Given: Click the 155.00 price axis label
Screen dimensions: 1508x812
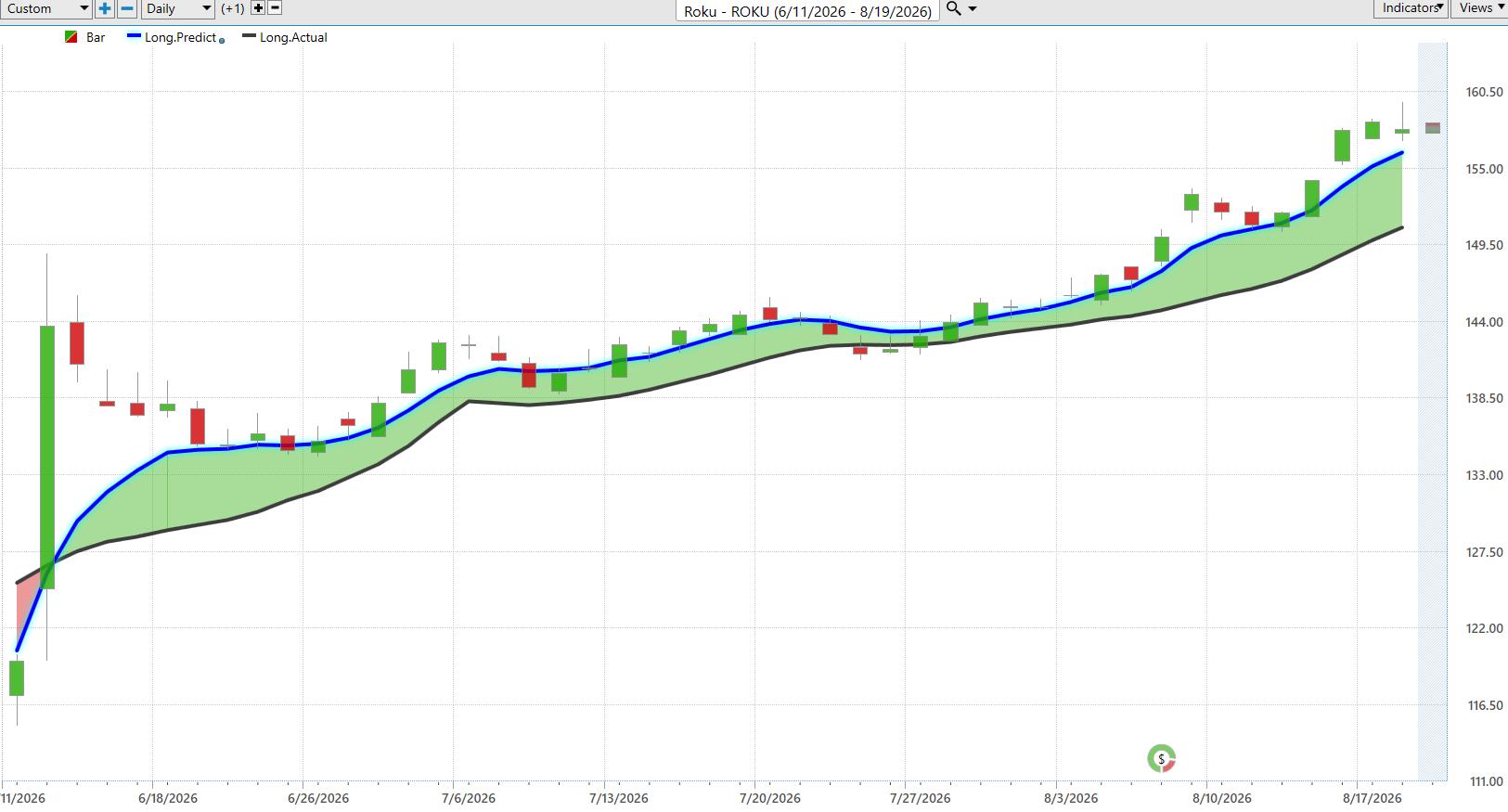Looking at the screenshot, I should pos(1484,169).
